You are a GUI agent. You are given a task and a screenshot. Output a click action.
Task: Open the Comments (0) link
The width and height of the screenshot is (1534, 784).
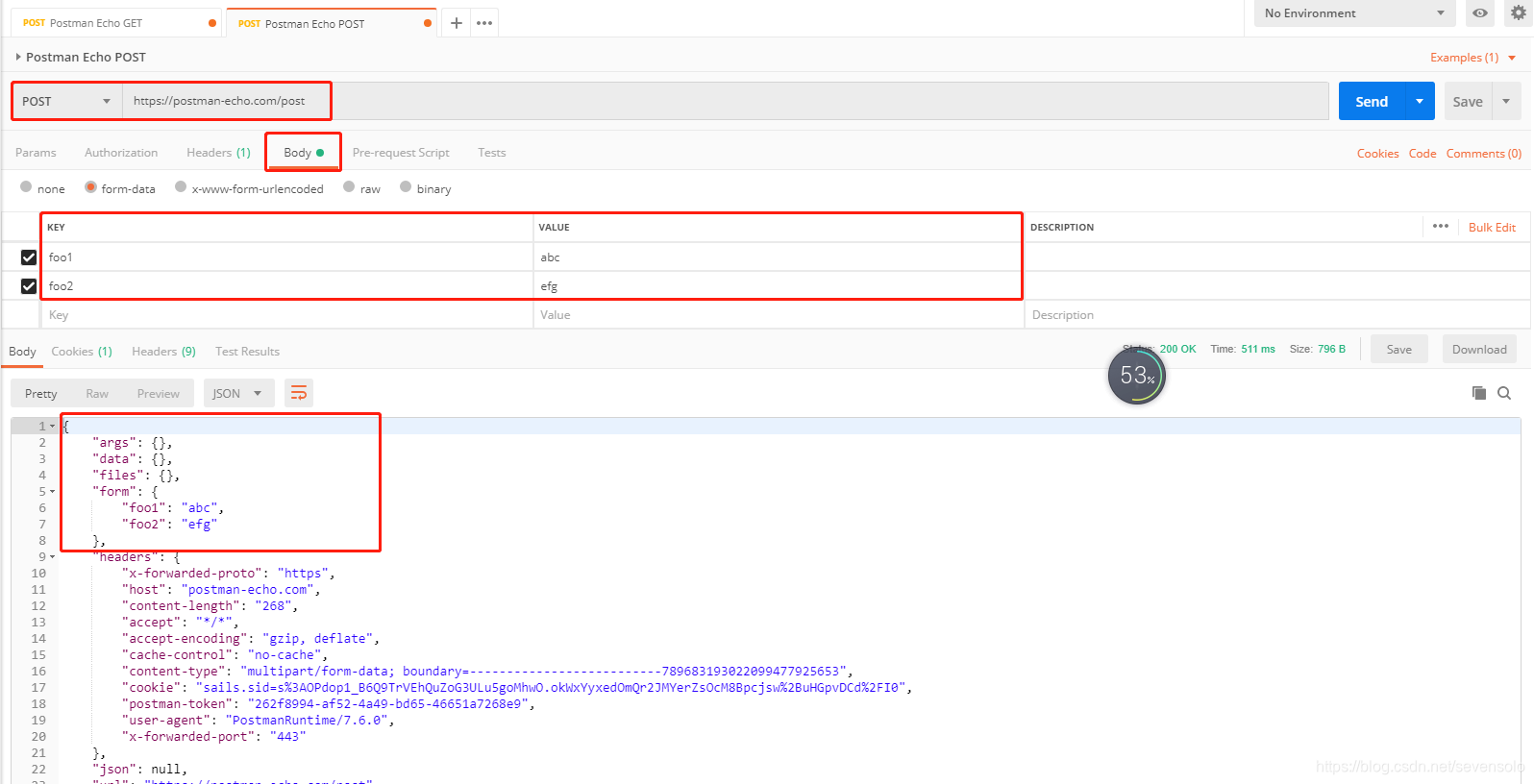1484,154
